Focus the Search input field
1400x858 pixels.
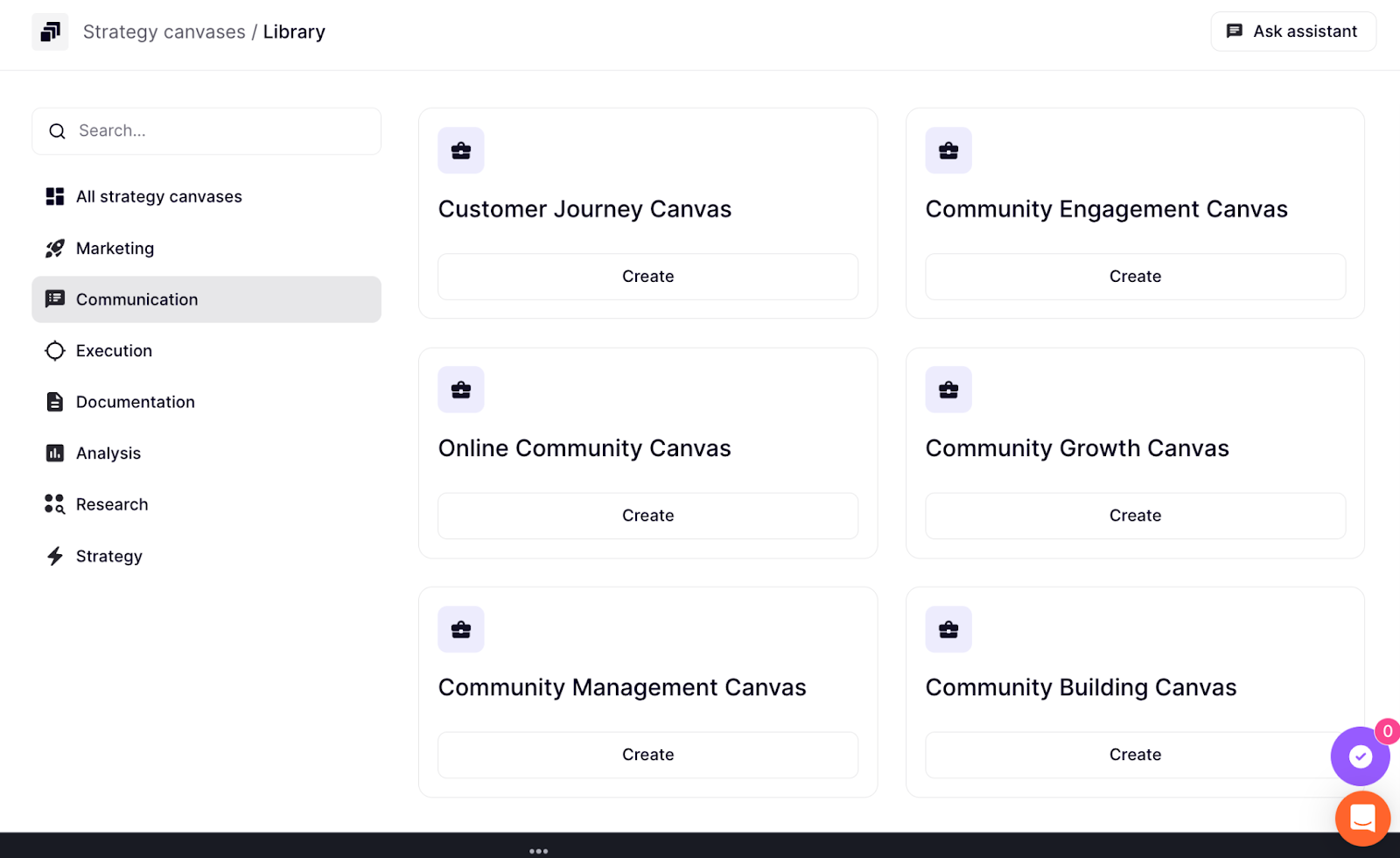tap(219, 131)
